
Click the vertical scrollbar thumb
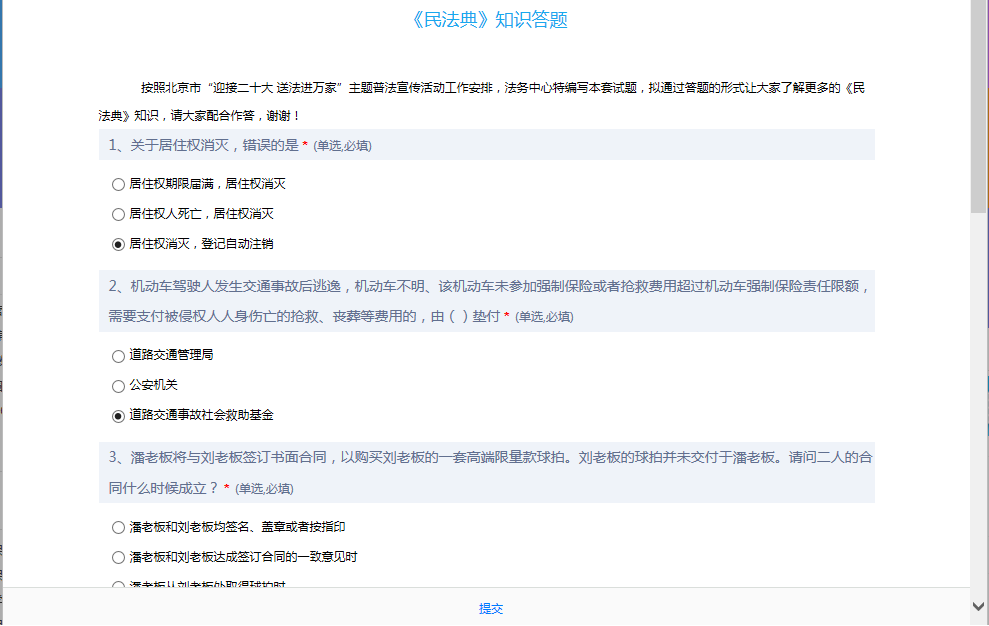point(979,105)
